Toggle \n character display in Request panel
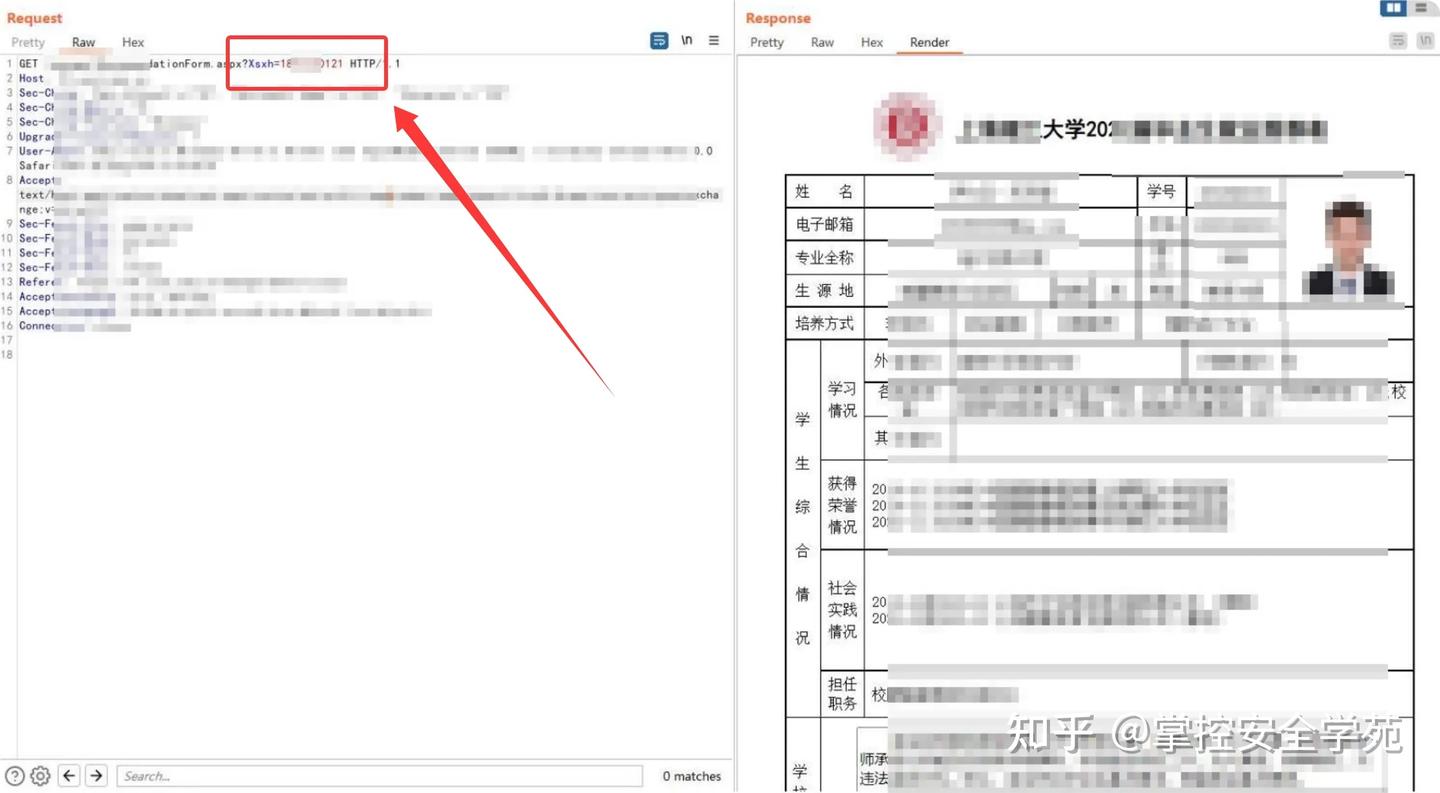1440x793 pixels. click(x=686, y=40)
